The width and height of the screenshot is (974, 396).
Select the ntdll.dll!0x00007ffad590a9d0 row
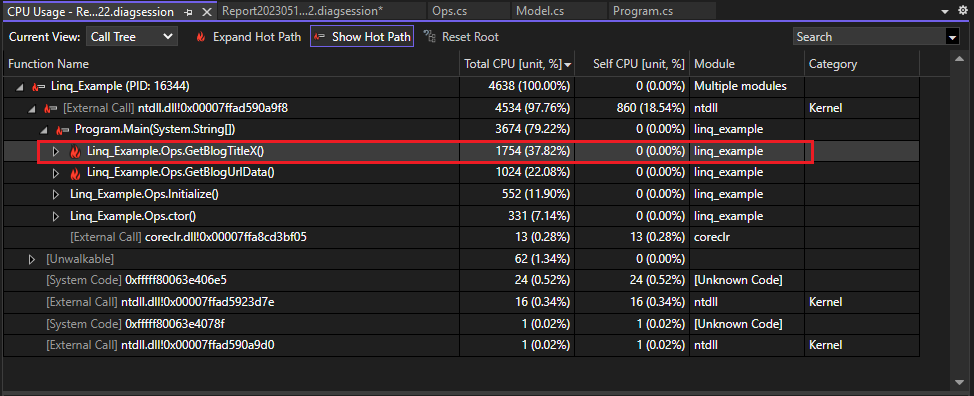pyautogui.click(x=461, y=345)
